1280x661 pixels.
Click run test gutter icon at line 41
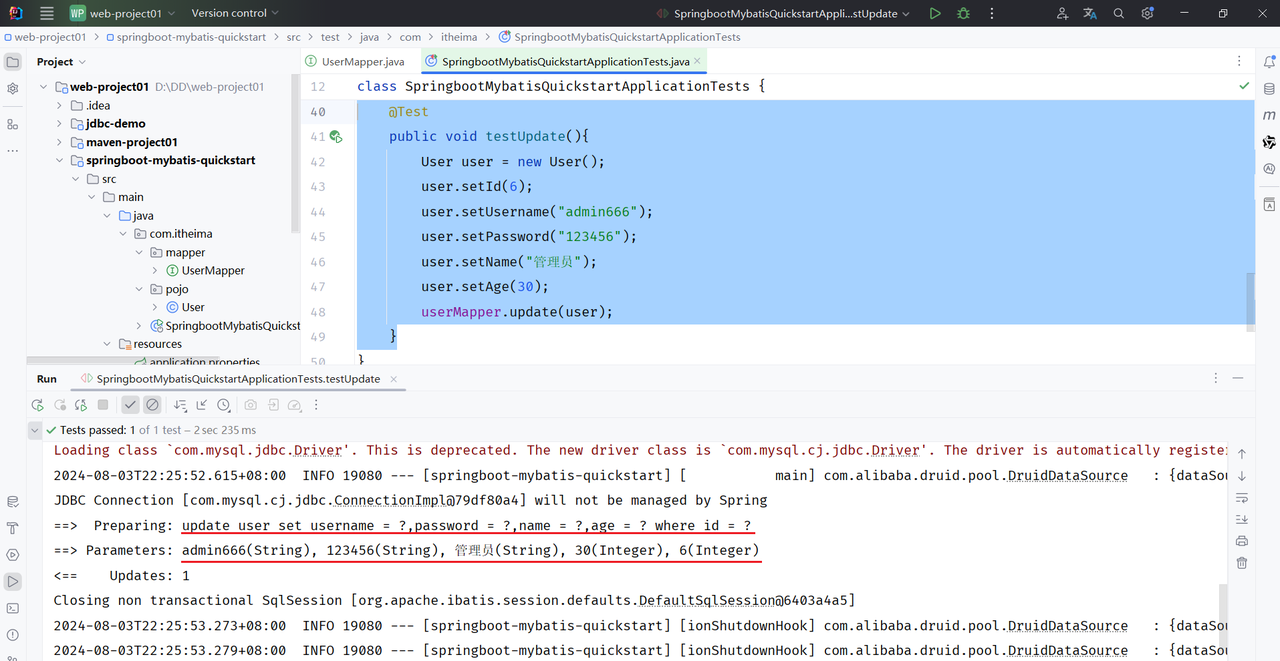point(336,137)
